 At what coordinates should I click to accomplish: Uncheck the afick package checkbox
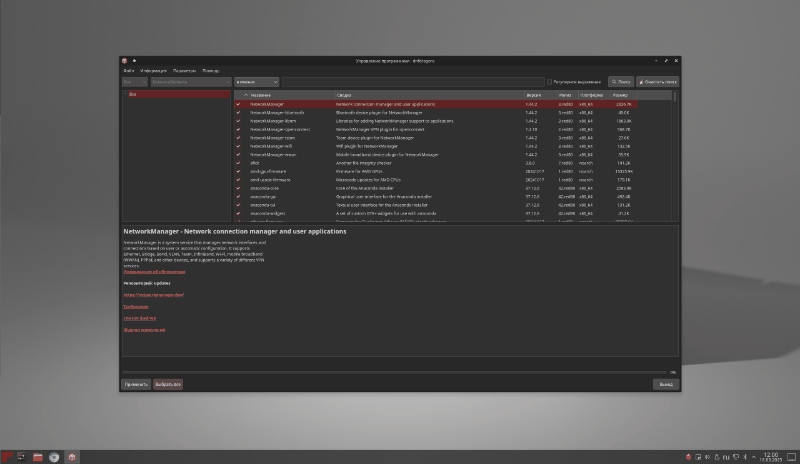pos(238,163)
